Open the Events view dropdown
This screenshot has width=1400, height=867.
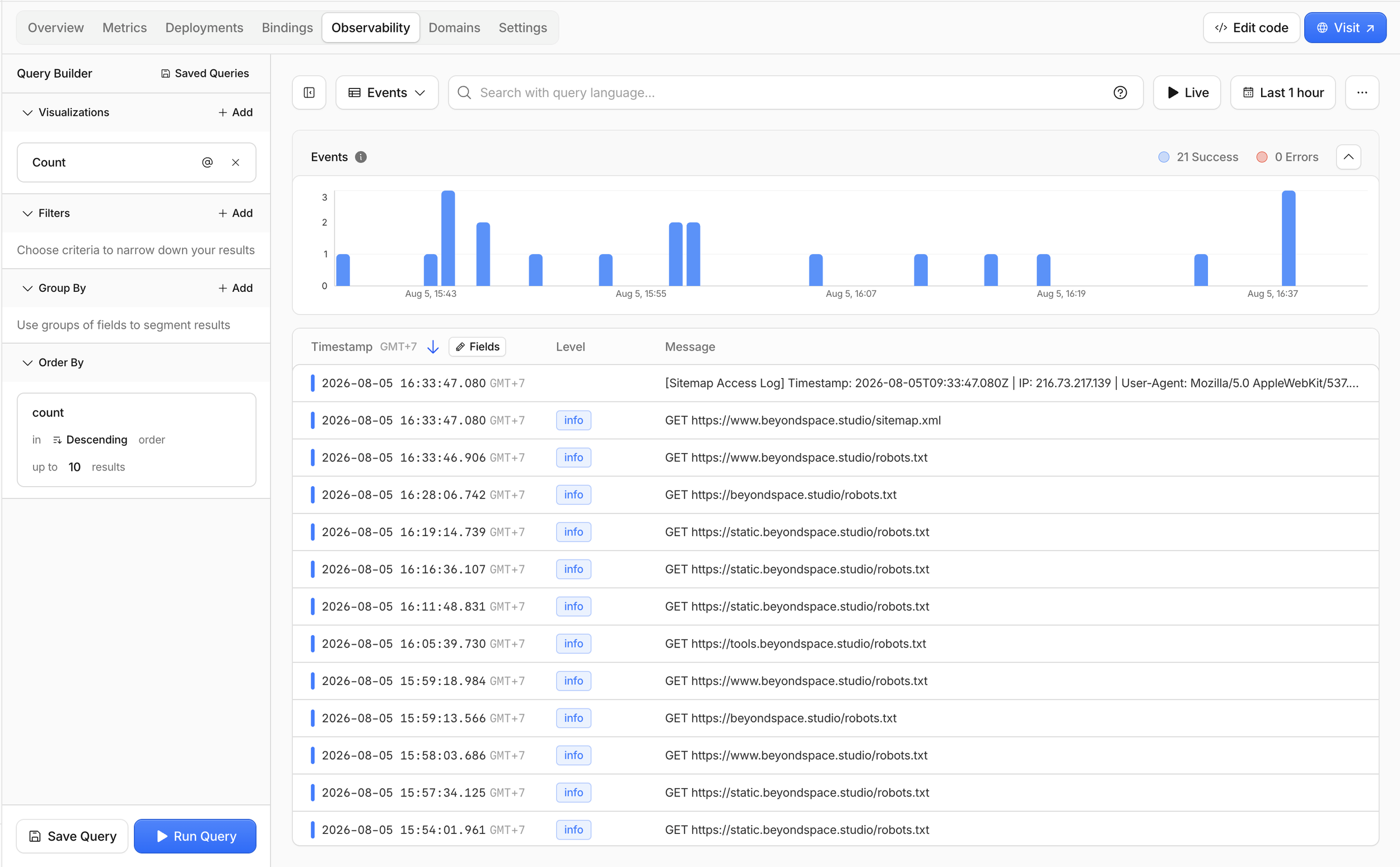(387, 92)
